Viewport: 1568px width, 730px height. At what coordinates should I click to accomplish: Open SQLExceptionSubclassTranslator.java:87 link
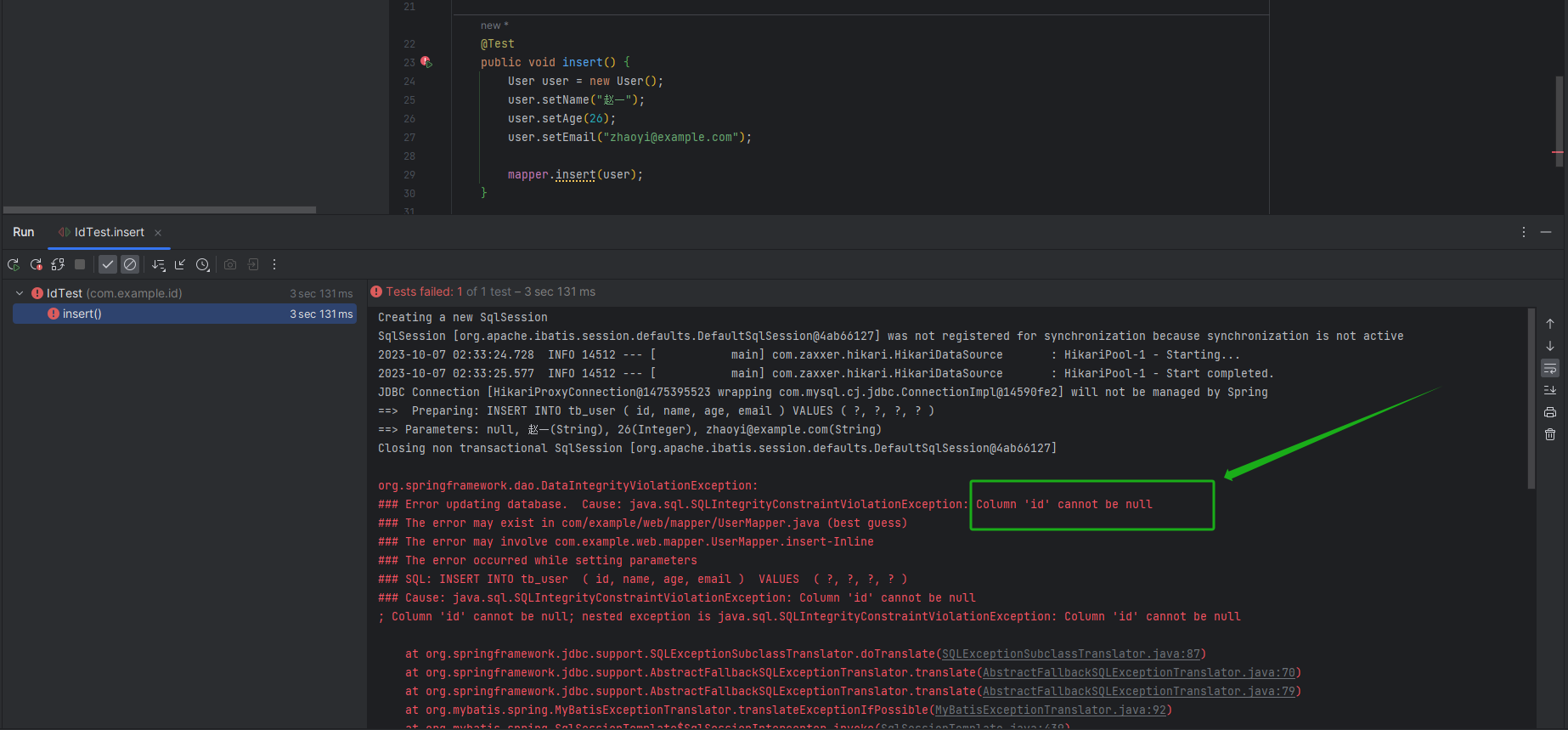tap(1071, 654)
